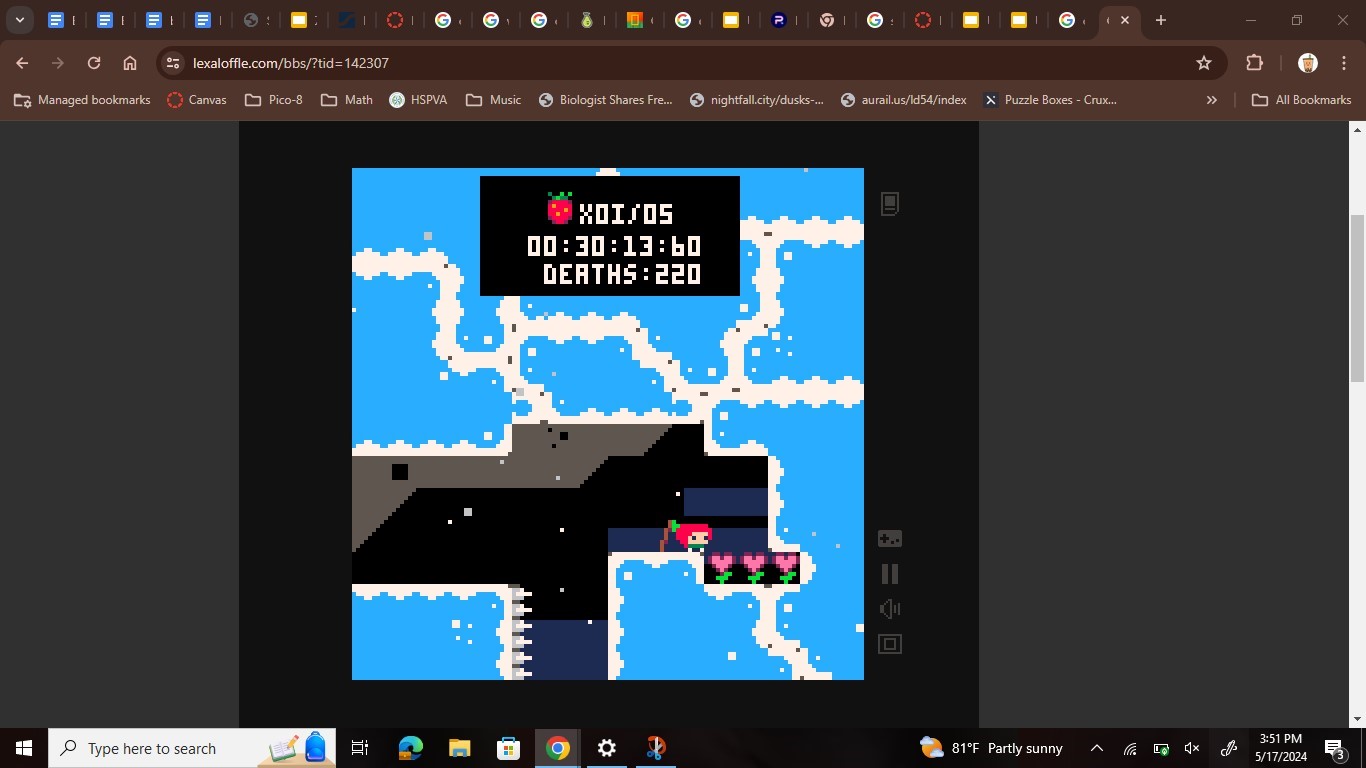Open Snipping Tool from the taskbar
This screenshot has height=768, width=1366.
tap(656, 748)
